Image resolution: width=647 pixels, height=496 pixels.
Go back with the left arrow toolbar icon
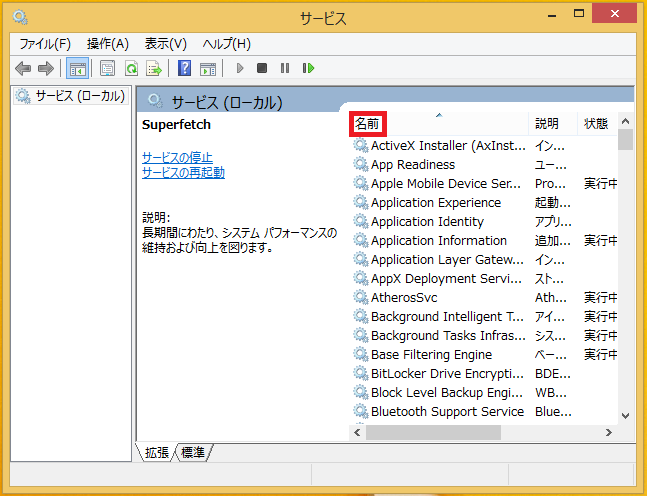(23, 68)
